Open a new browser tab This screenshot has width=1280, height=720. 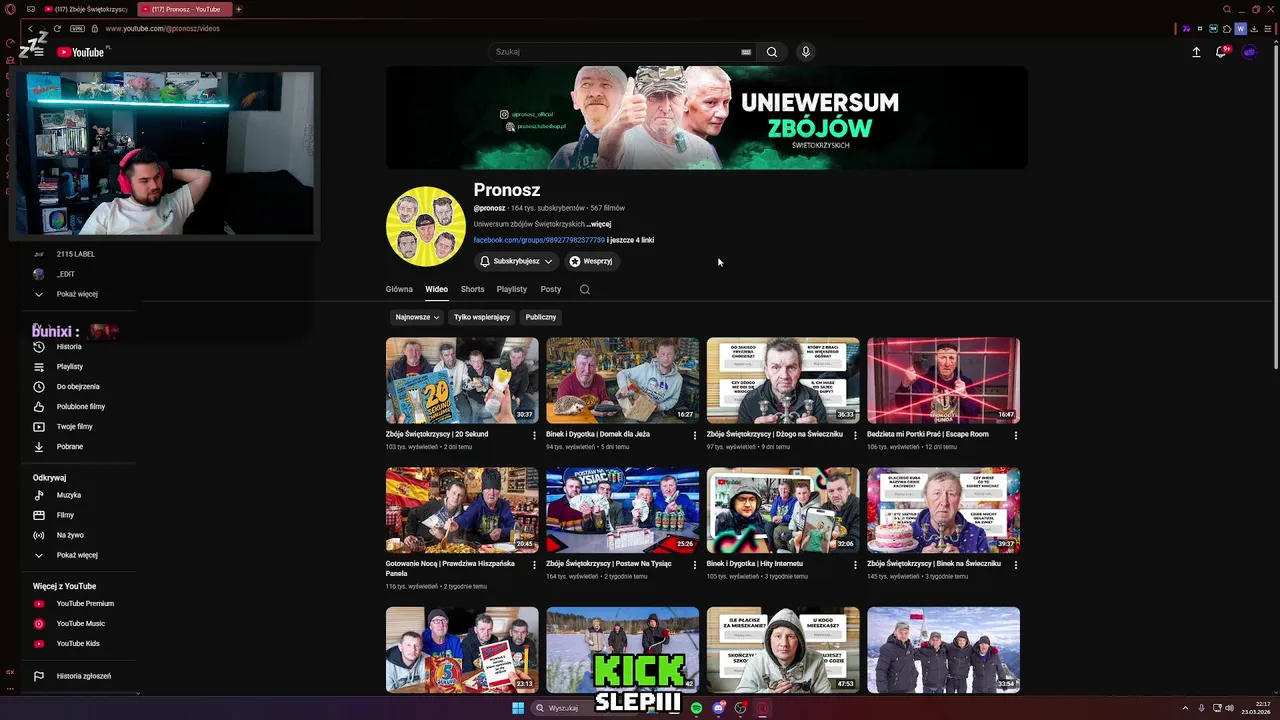coord(238,9)
